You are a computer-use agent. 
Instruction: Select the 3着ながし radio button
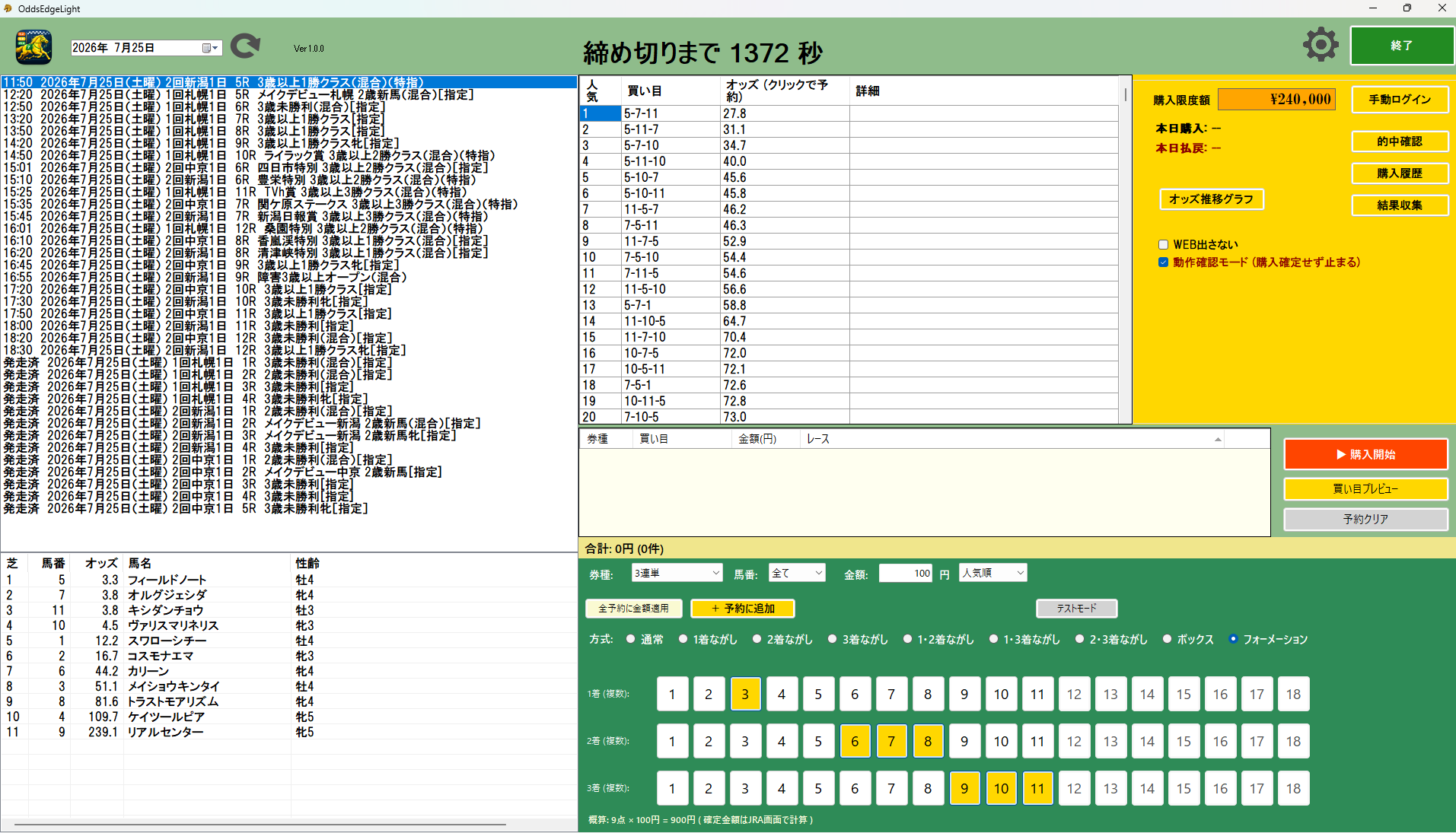(833, 639)
